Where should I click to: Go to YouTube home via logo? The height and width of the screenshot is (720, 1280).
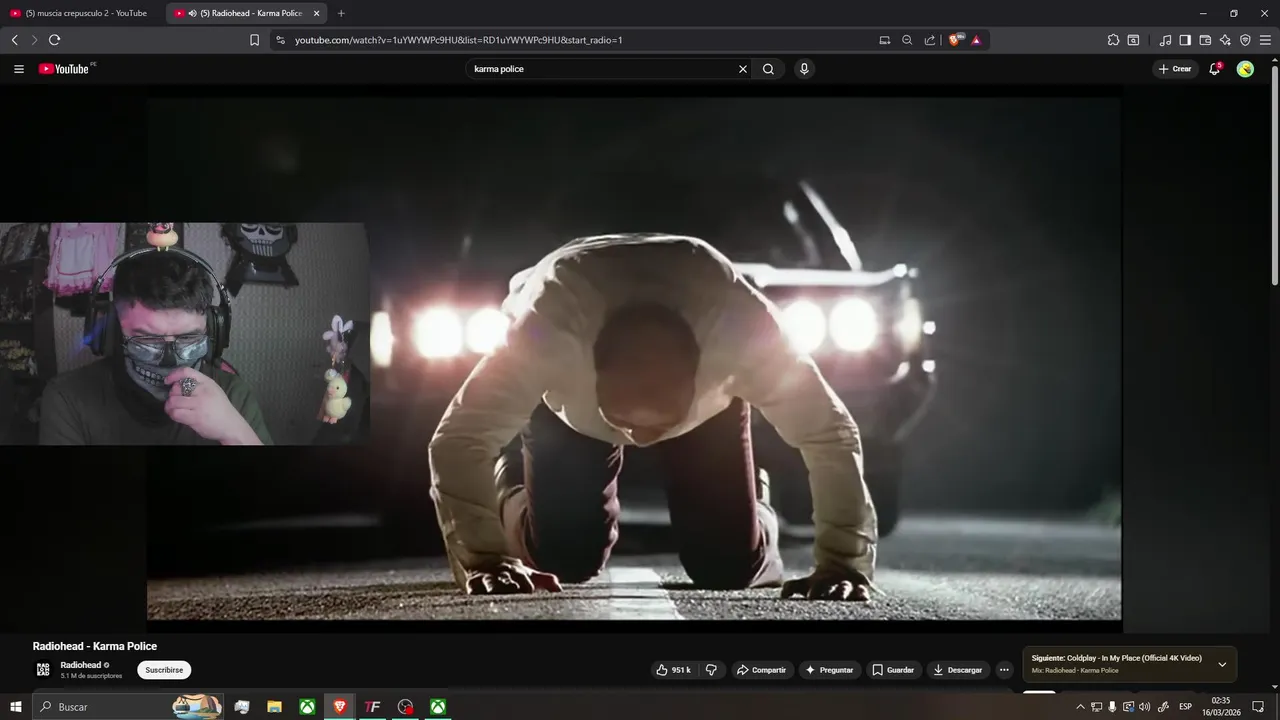(x=65, y=69)
